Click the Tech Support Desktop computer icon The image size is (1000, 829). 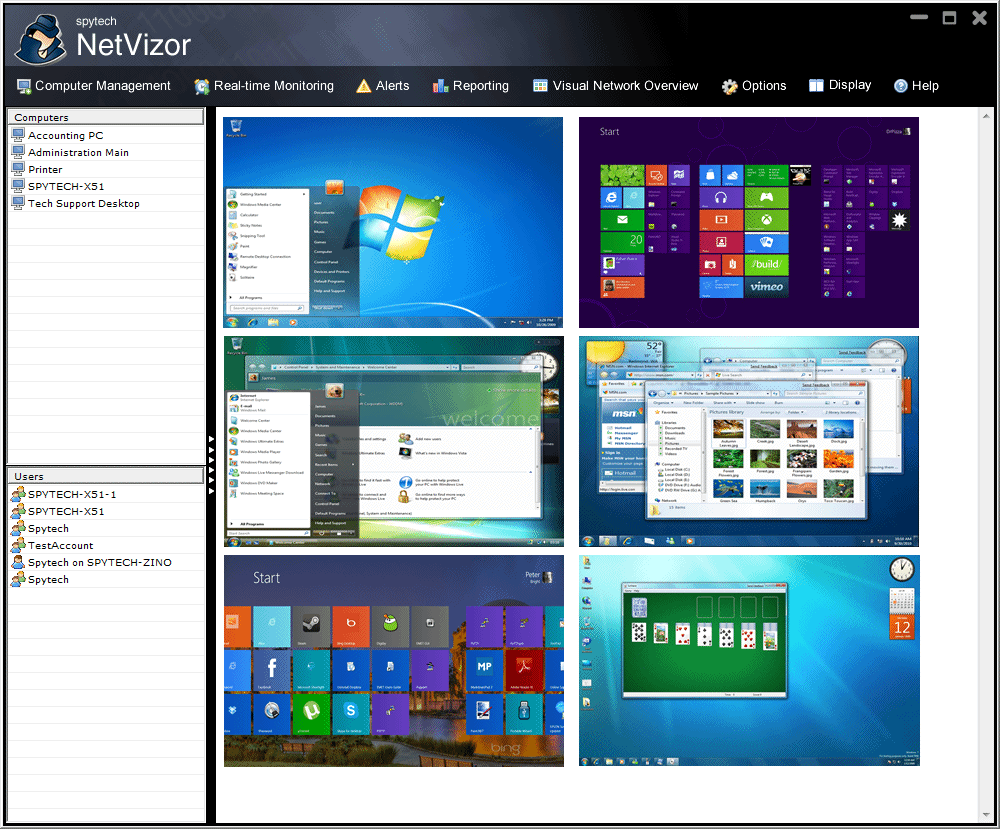tap(18, 203)
